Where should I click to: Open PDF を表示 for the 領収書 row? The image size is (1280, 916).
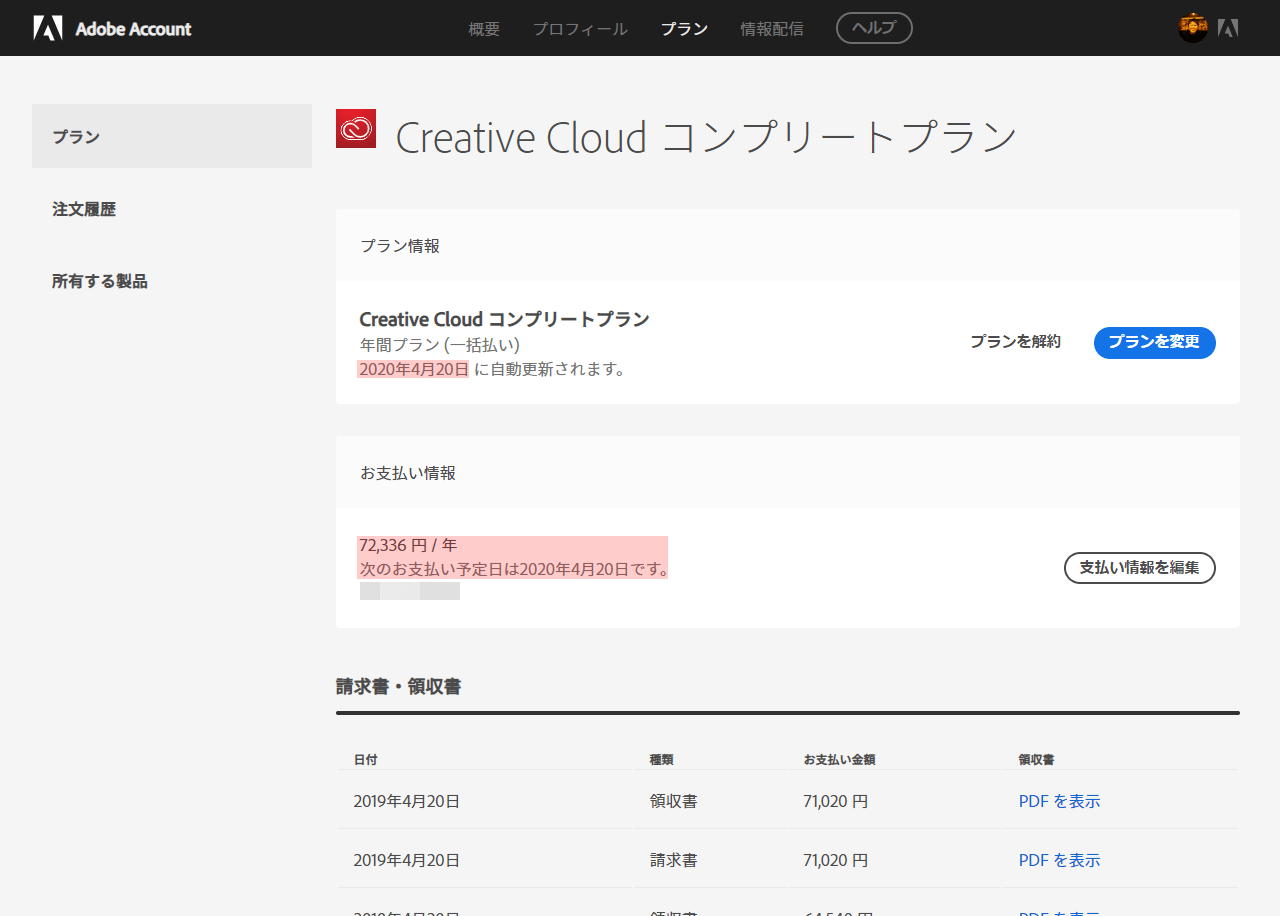coord(1059,801)
